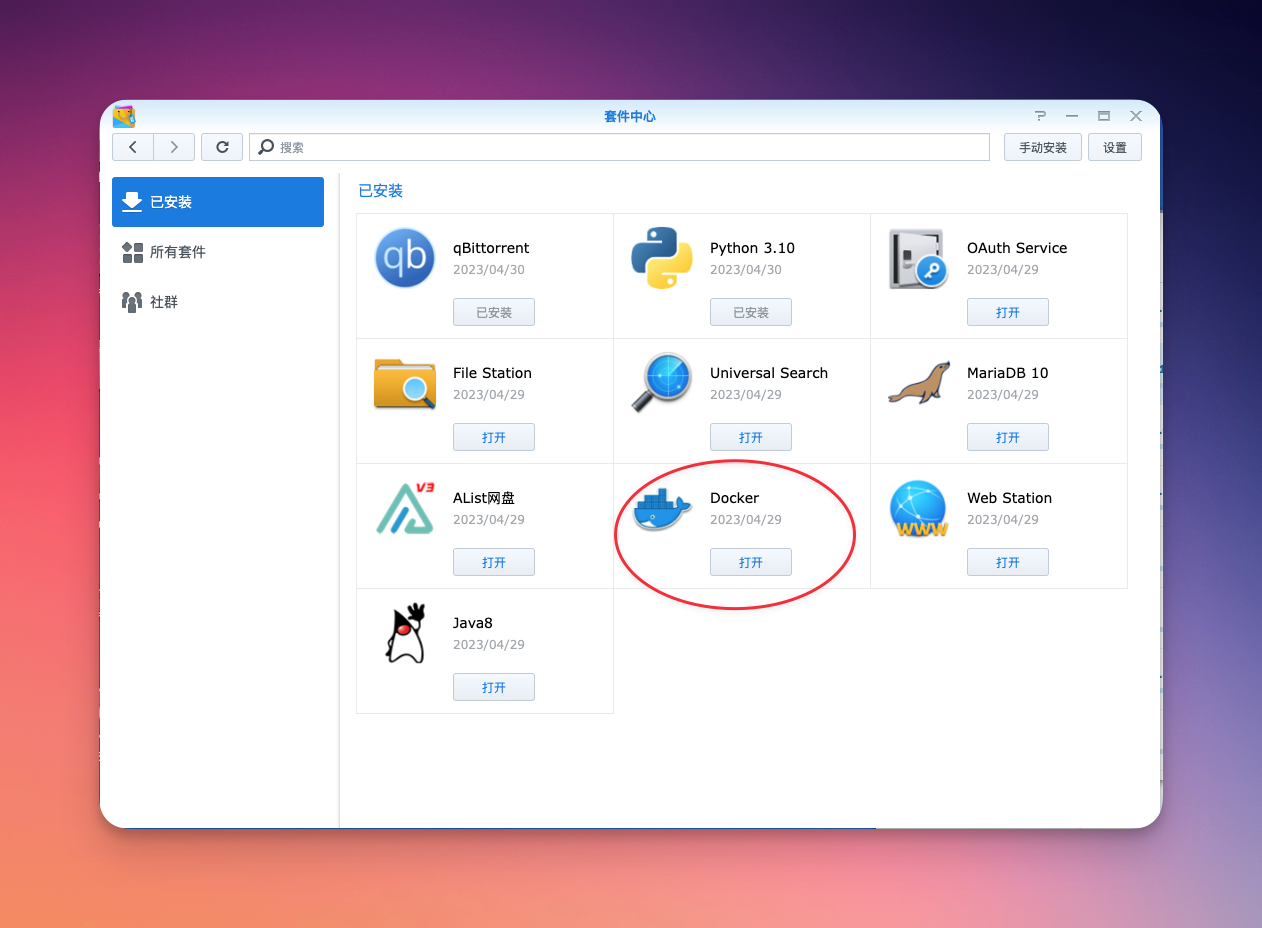Maximize the 套件中心 window
This screenshot has width=1262, height=928.
pos(1104,116)
